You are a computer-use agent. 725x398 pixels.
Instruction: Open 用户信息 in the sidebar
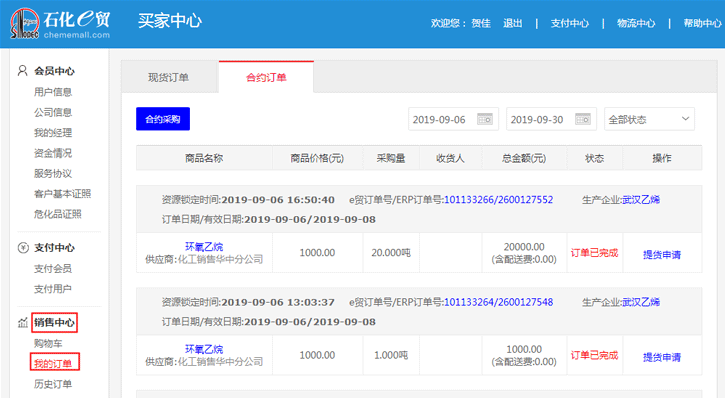point(53,92)
